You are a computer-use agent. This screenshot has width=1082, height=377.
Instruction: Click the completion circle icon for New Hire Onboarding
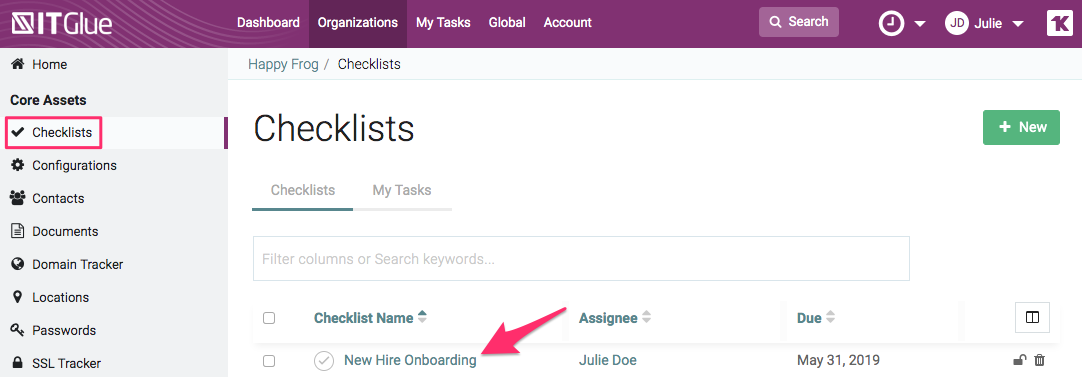tap(324, 360)
